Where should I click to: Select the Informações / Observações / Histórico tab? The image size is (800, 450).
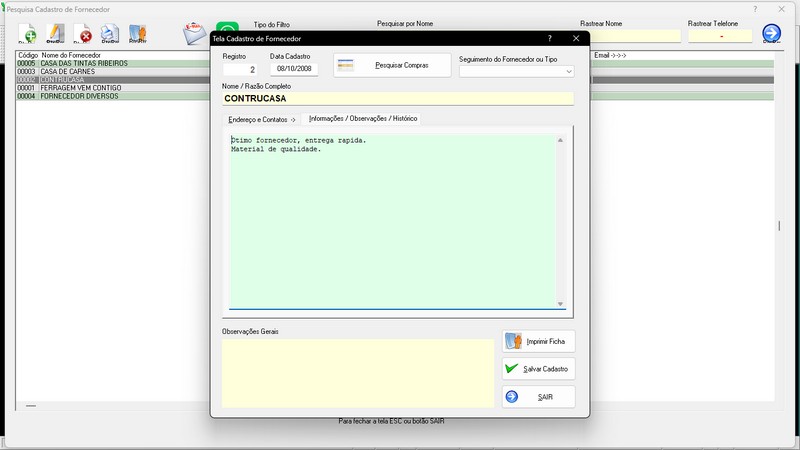[x=363, y=118]
